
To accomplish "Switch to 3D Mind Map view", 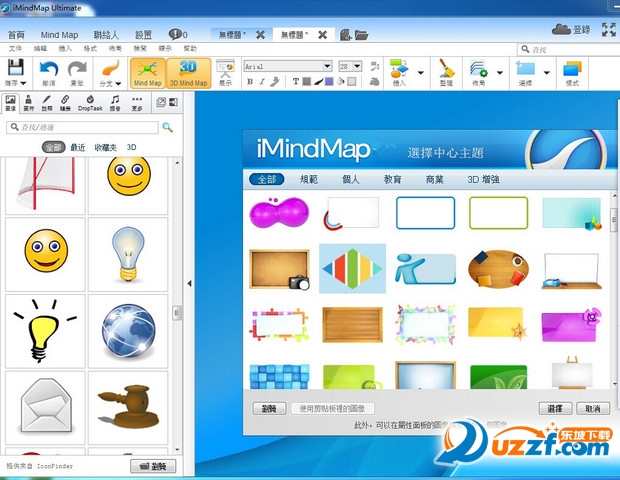I will [189, 73].
